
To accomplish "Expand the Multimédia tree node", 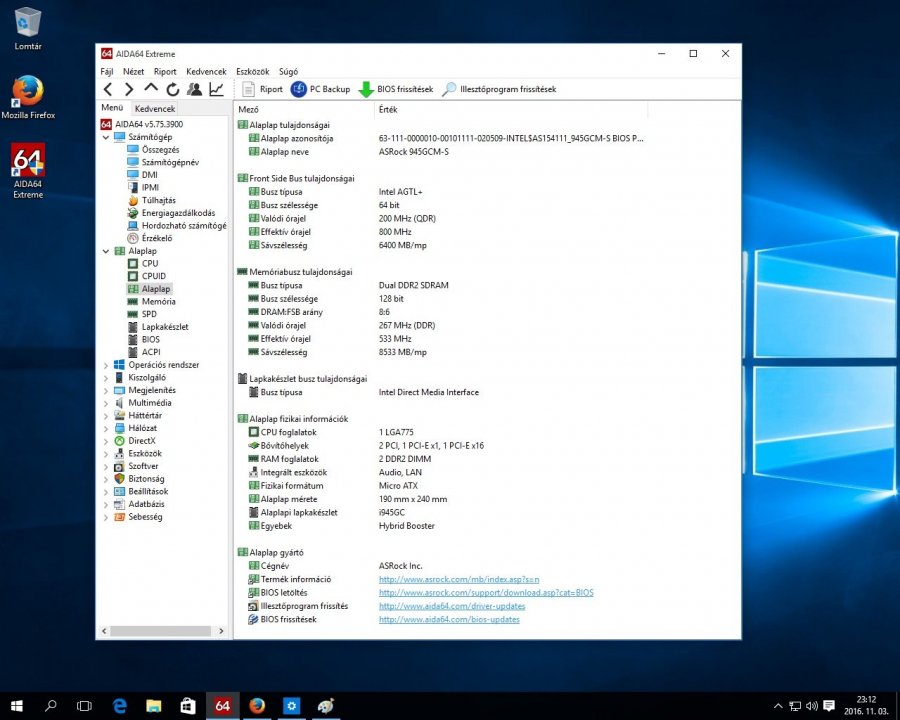I will [107, 403].
